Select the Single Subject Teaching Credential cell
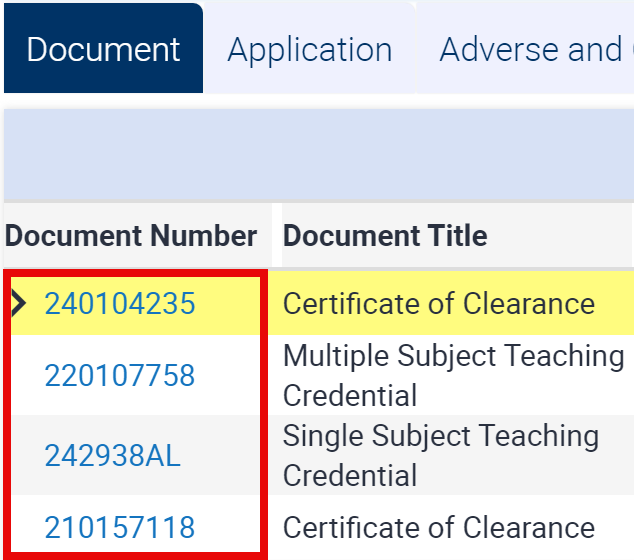This screenshot has height=560, width=634. 441,455
